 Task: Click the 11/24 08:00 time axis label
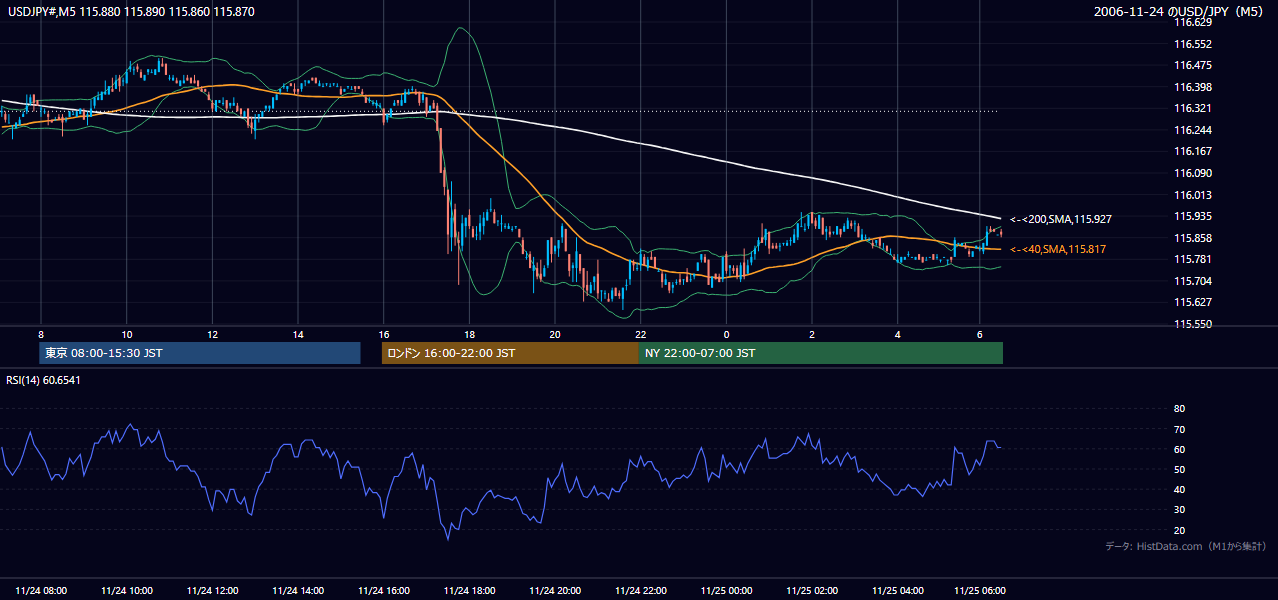pyautogui.click(x=42, y=590)
